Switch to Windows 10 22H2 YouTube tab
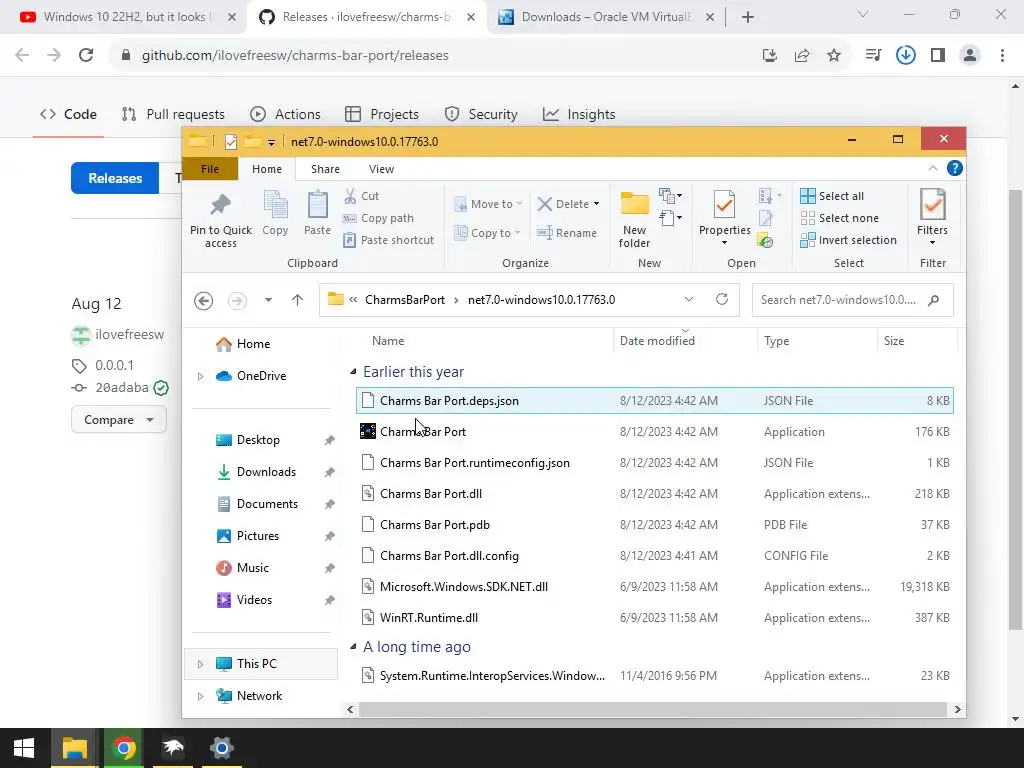 tap(127, 17)
